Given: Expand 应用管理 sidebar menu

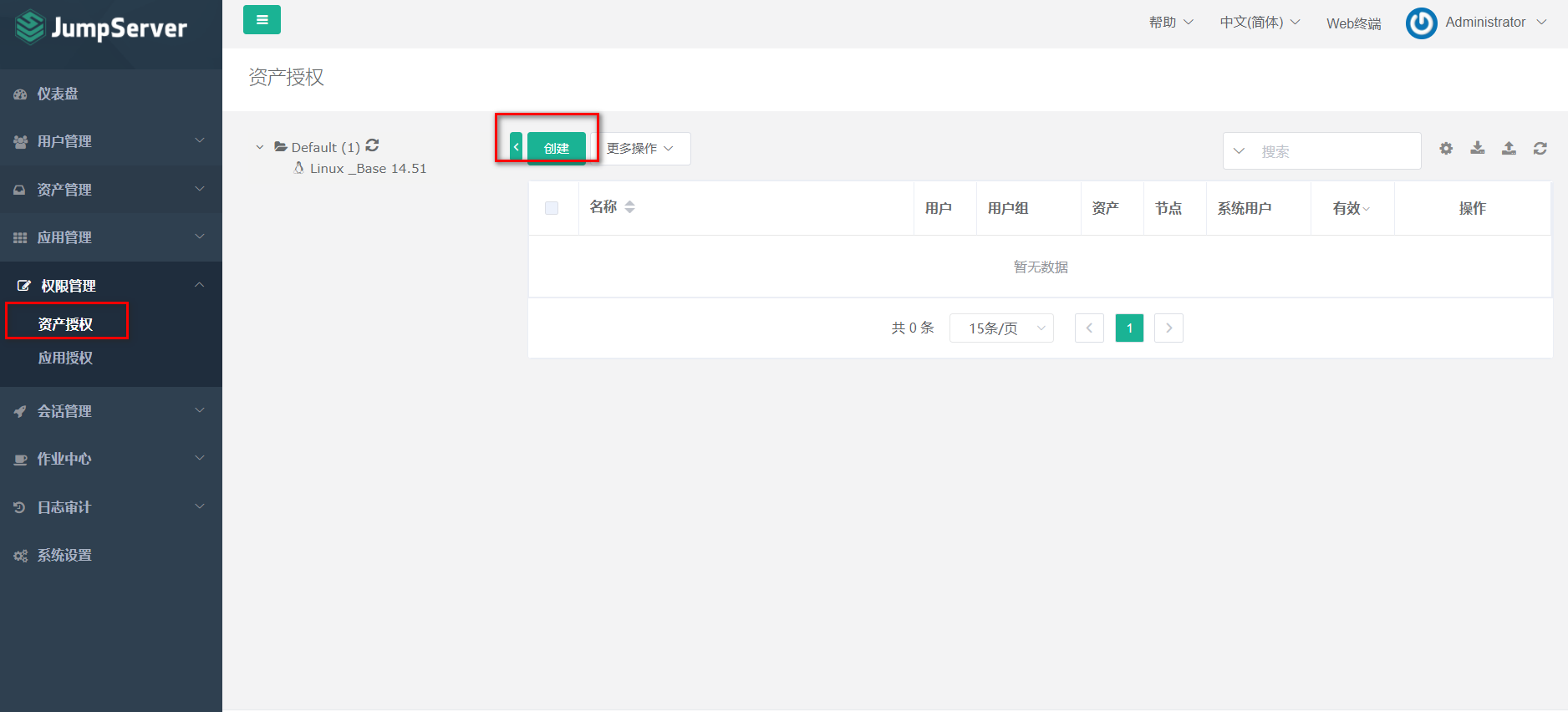Looking at the screenshot, I should 110,237.
